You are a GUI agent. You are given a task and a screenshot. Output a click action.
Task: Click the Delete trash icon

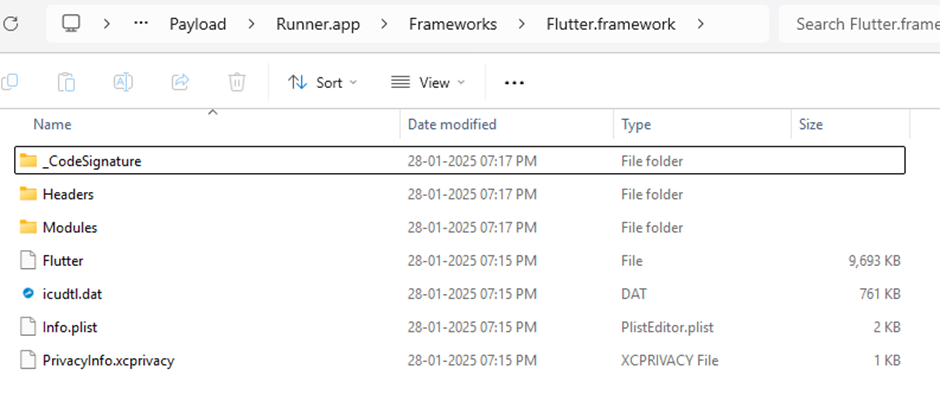pyautogui.click(x=237, y=82)
